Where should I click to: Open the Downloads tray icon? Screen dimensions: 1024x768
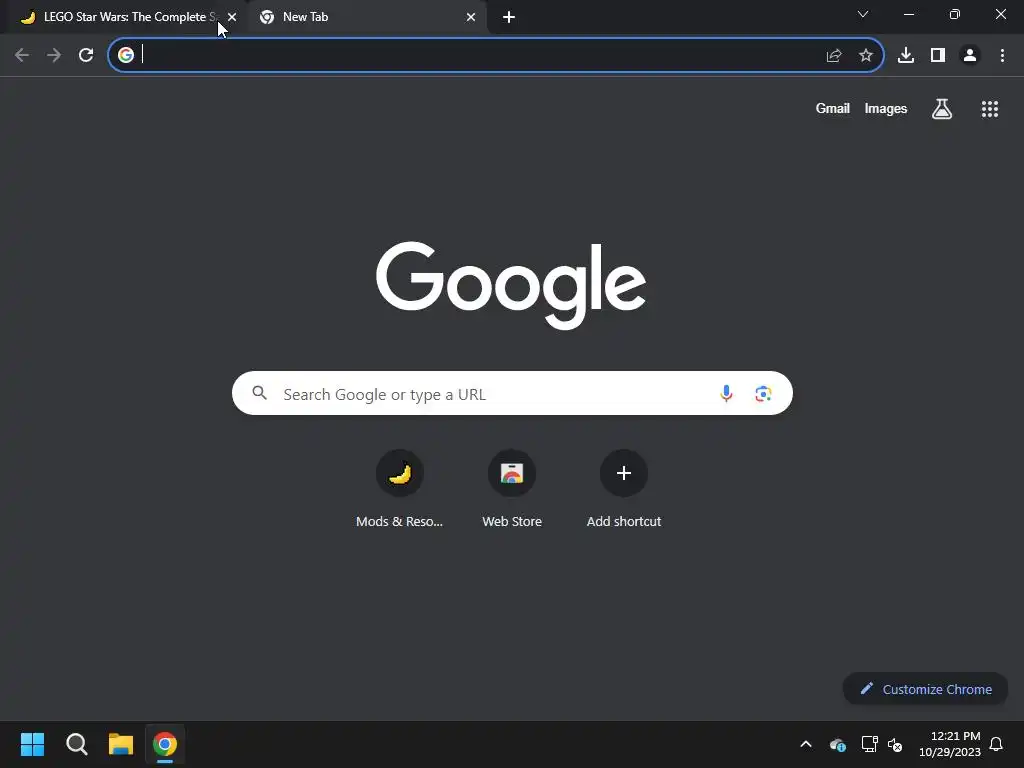pyautogui.click(x=906, y=55)
